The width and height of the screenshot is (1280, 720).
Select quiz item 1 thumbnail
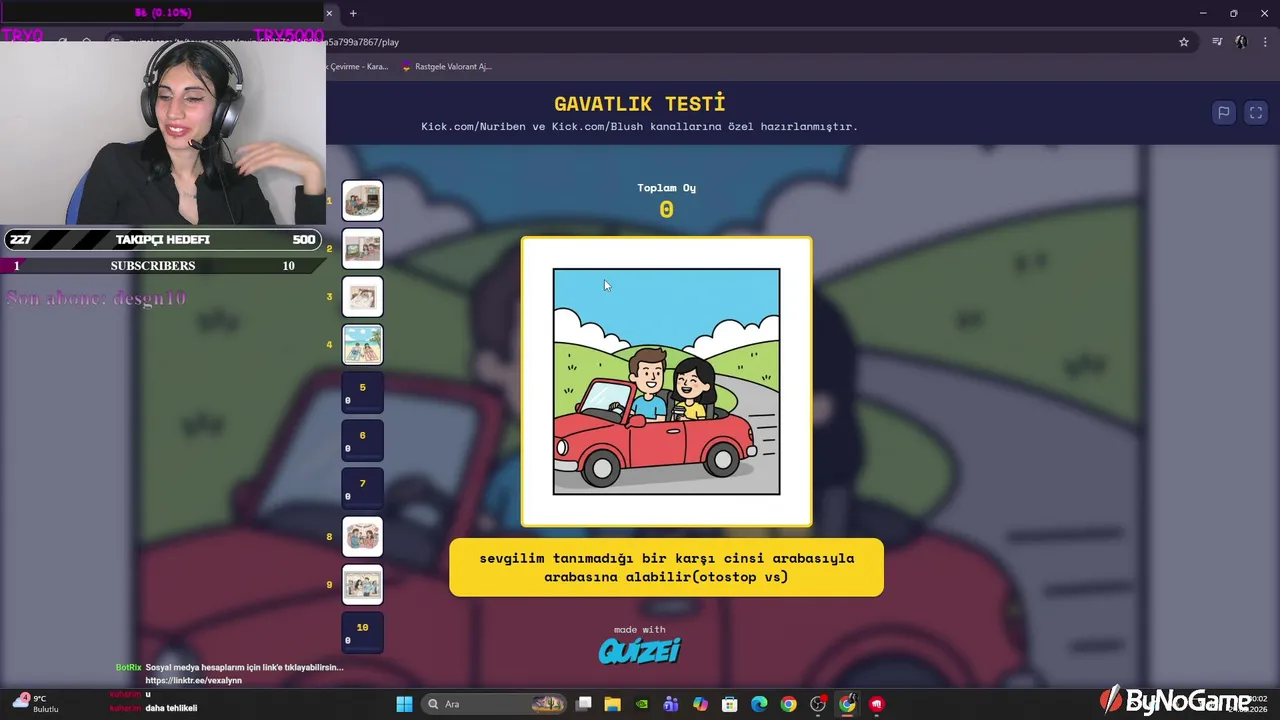363,201
